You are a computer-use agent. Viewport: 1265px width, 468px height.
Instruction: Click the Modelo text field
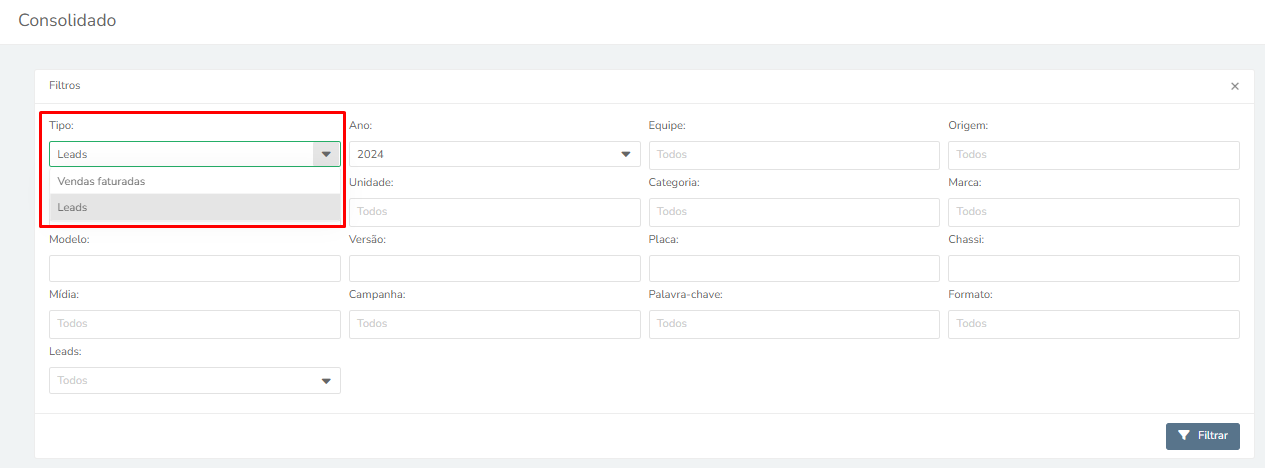click(x=195, y=268)
